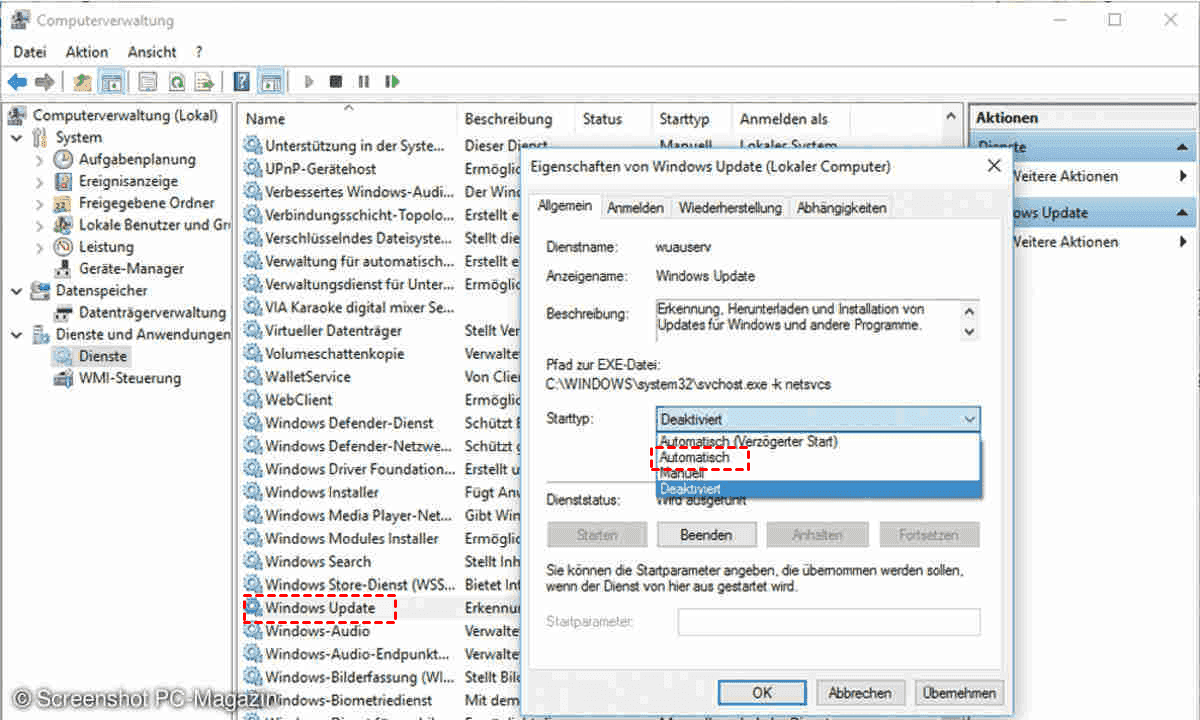Click the Refresh toolbar icon
Screen dimensions: 1200x720
[x=177, y=82]
